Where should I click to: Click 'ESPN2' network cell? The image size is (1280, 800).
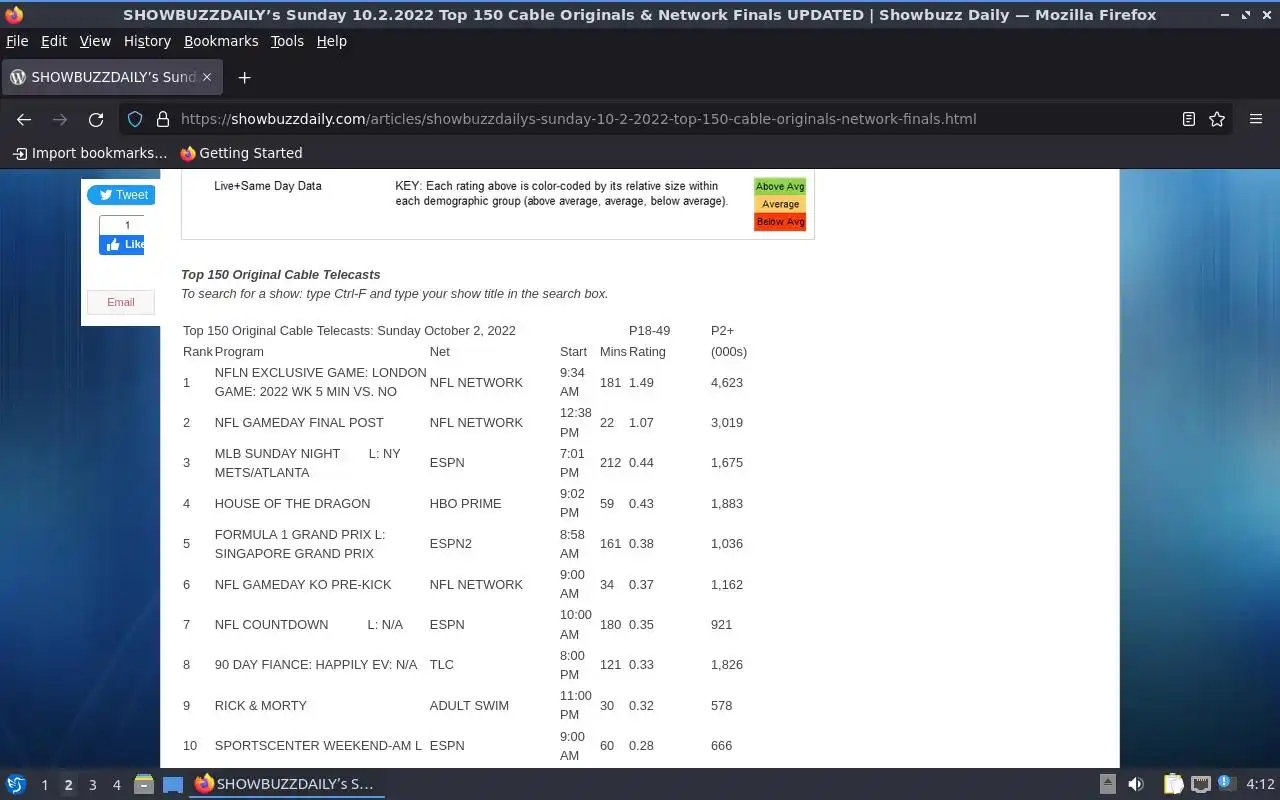click(x=450, y=544)
